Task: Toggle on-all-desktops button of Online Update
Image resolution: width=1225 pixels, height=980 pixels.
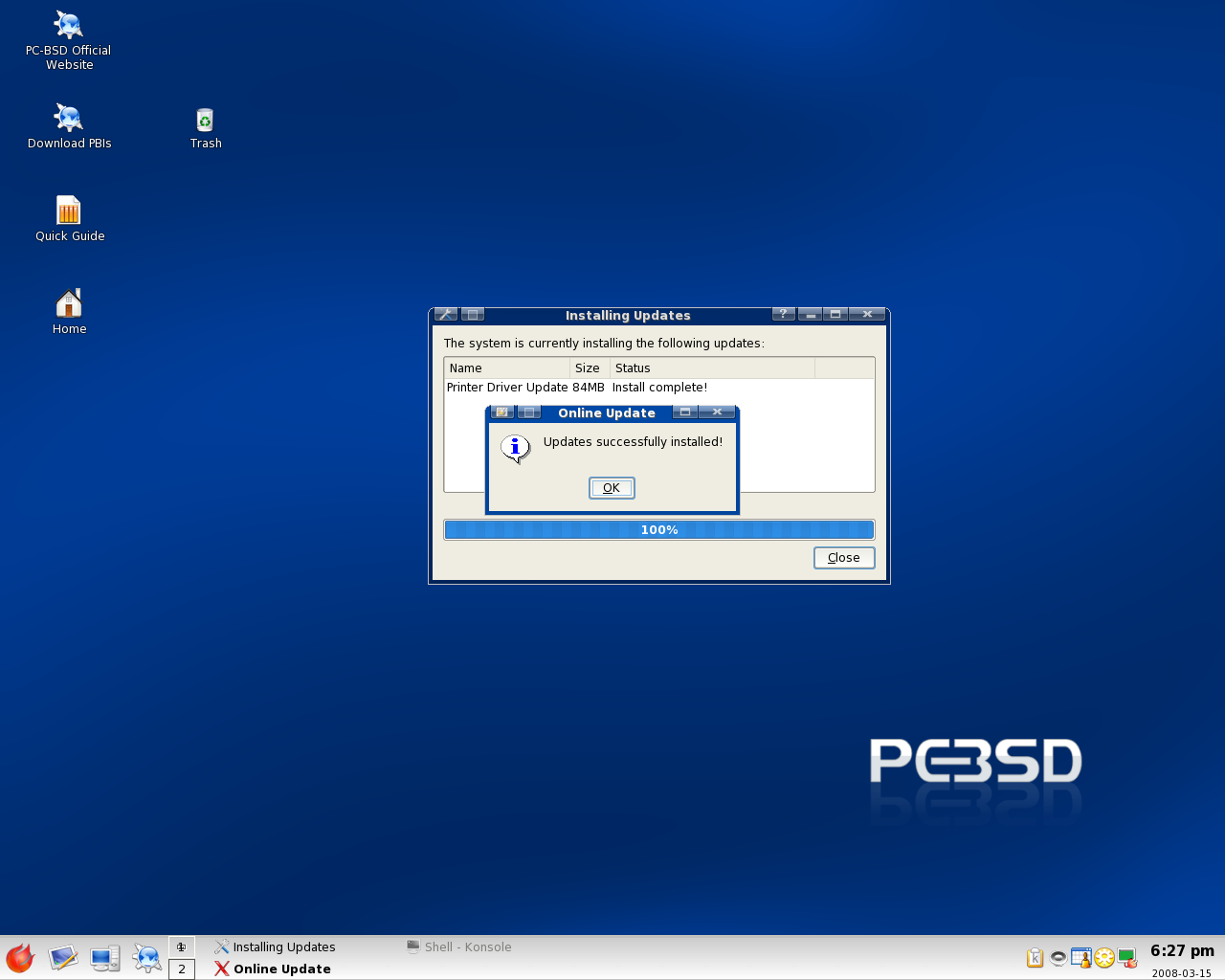Action: click(x=529, y=412)
